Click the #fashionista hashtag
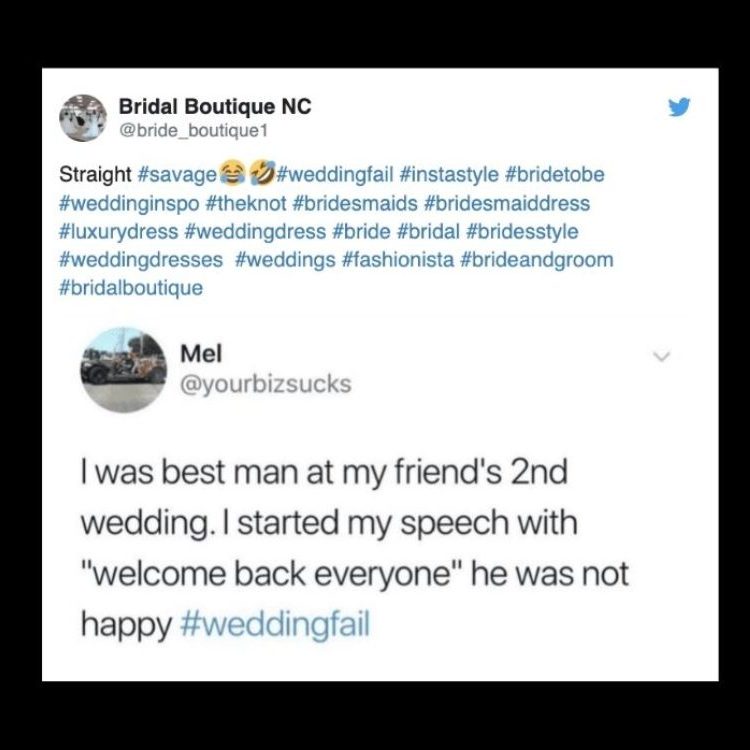Screen dimensions: 750x750 click(398, 260)
